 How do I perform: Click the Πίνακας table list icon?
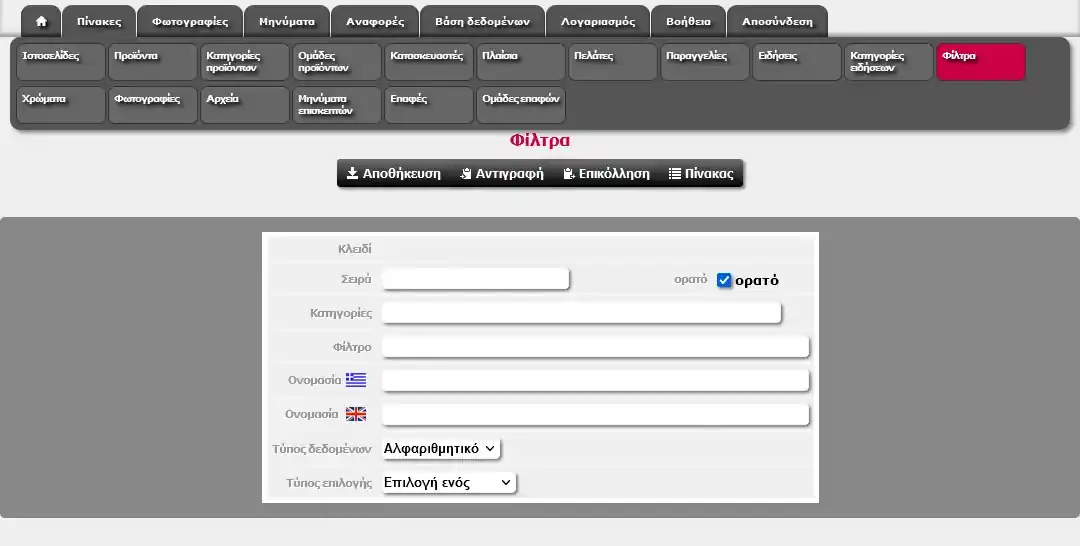tap(675, 174)
